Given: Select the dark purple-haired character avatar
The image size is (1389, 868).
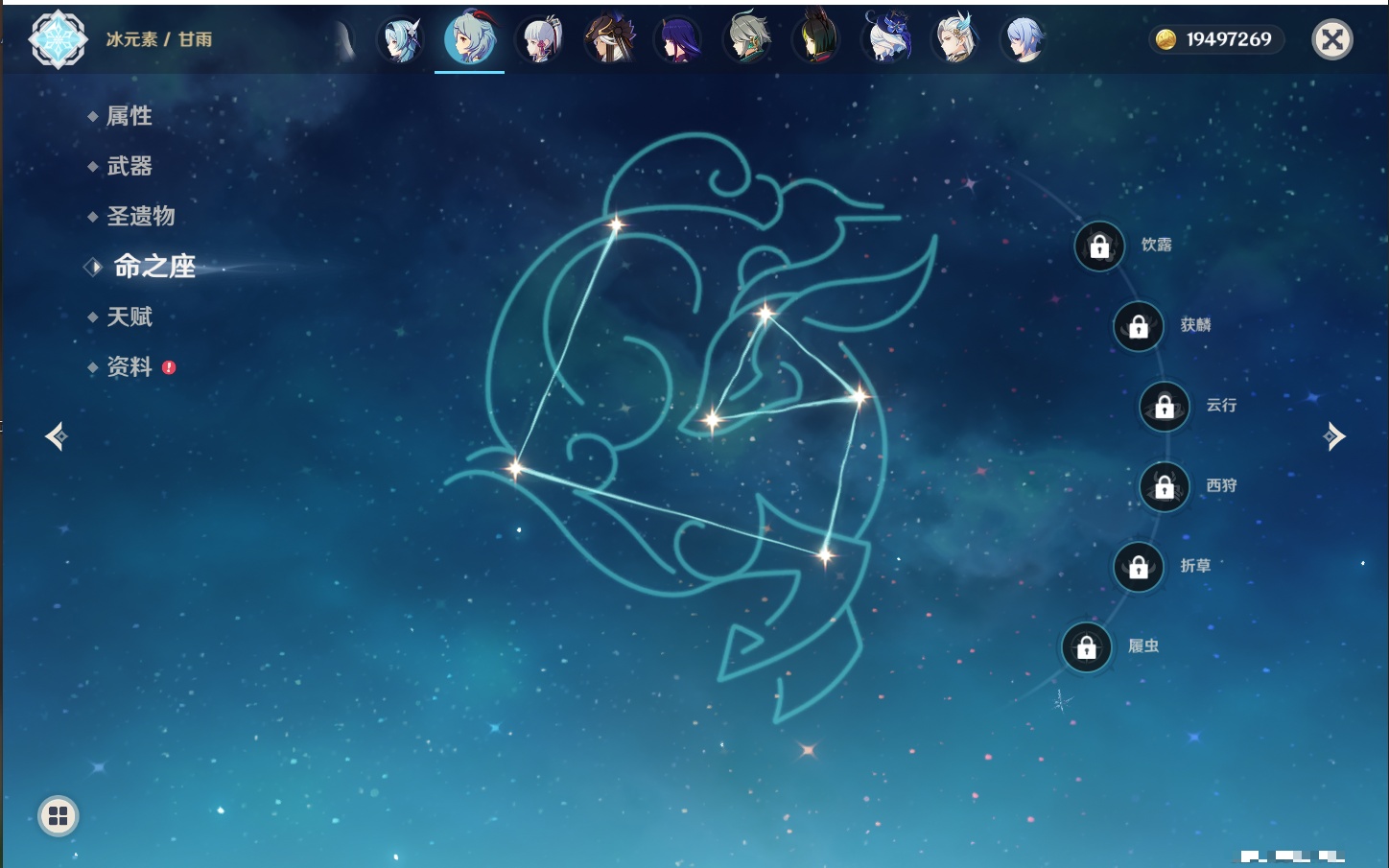Looking at the screenshot, I should pos(678,40).
